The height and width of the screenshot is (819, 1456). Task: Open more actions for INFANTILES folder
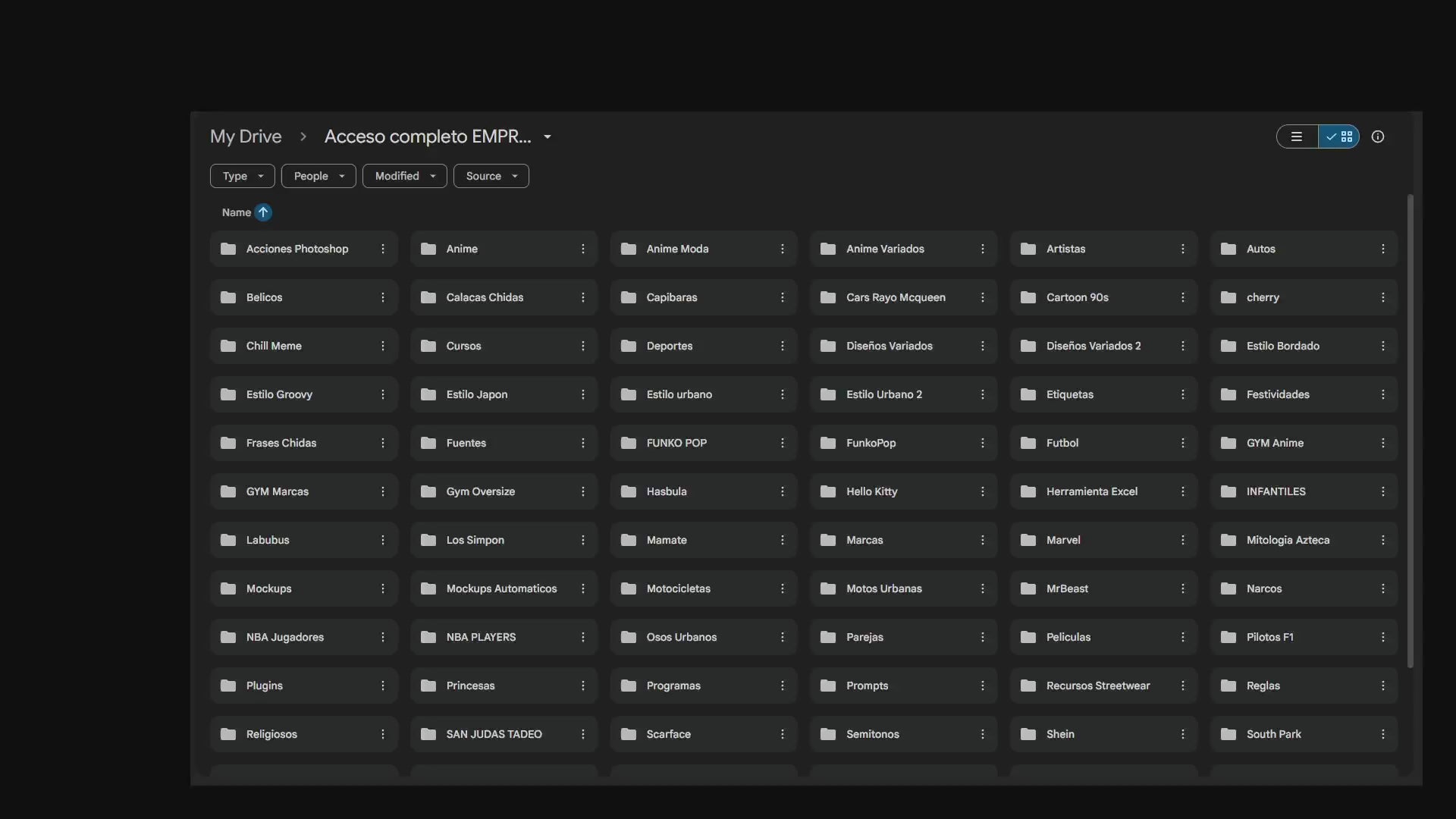tap(1383, 491)
